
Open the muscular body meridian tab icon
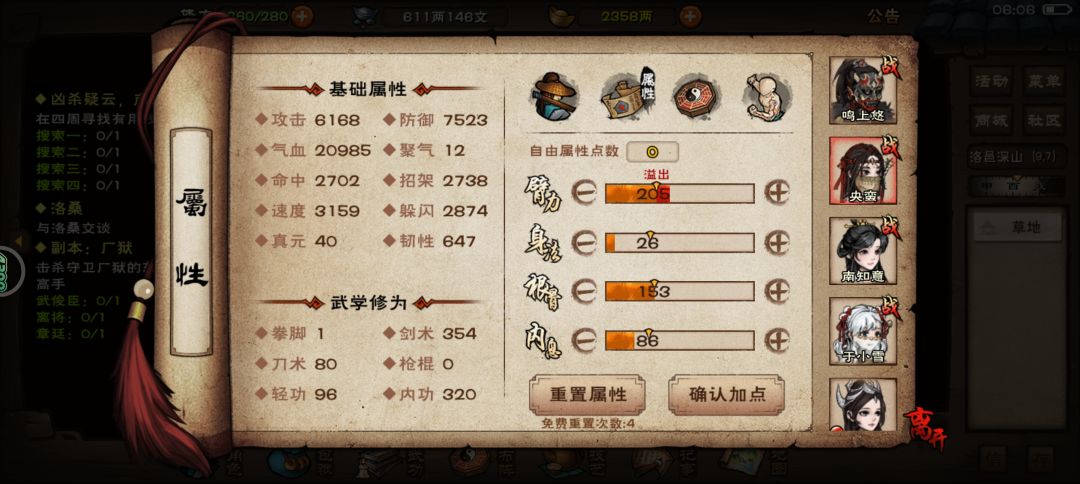point(767,96)
